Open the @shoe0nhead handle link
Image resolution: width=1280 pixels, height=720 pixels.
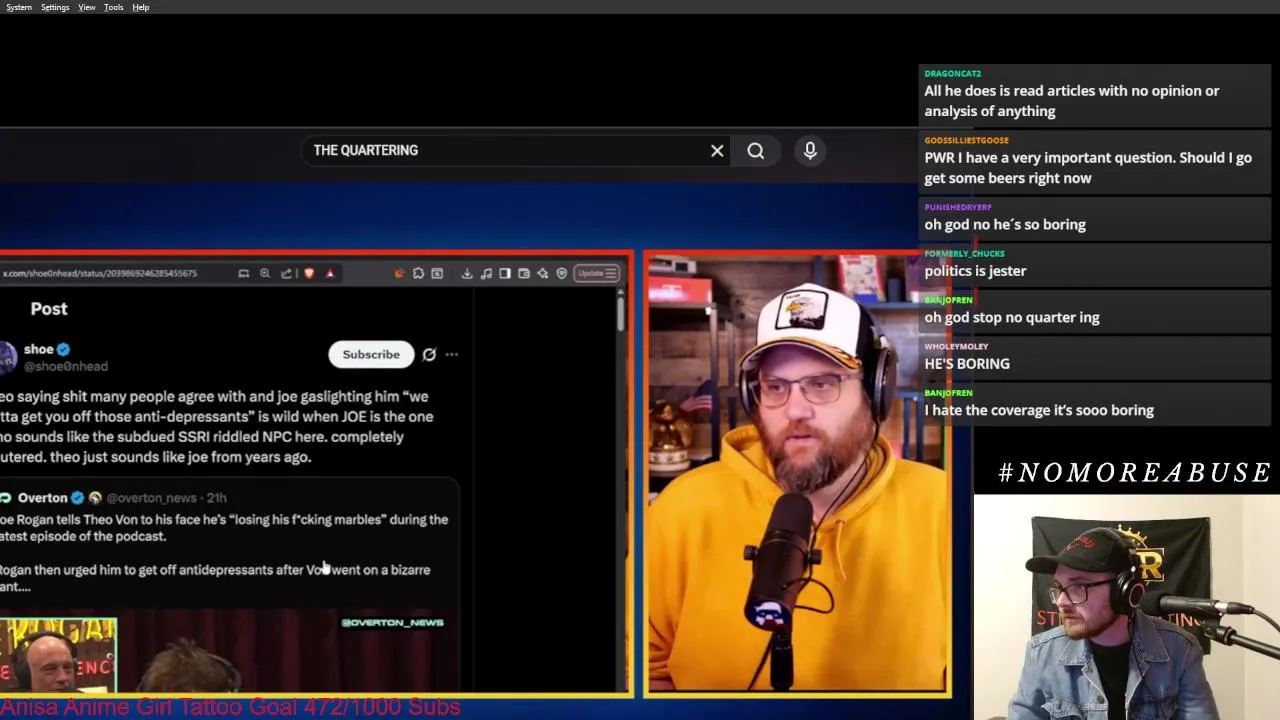tap(66, 366)
